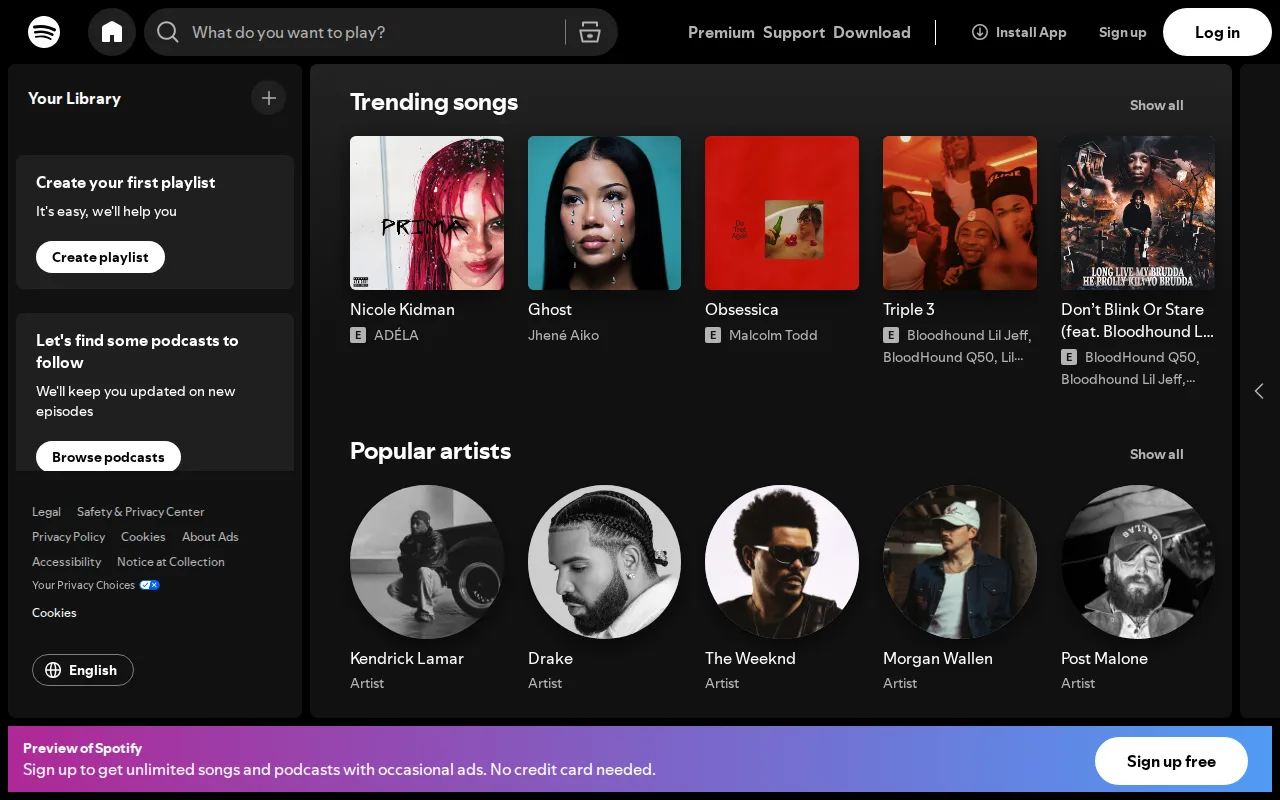Go to Home via house icon
The height and width of the screenshot is (800, 1280).
pyautogui.click(x=112, y=32)
